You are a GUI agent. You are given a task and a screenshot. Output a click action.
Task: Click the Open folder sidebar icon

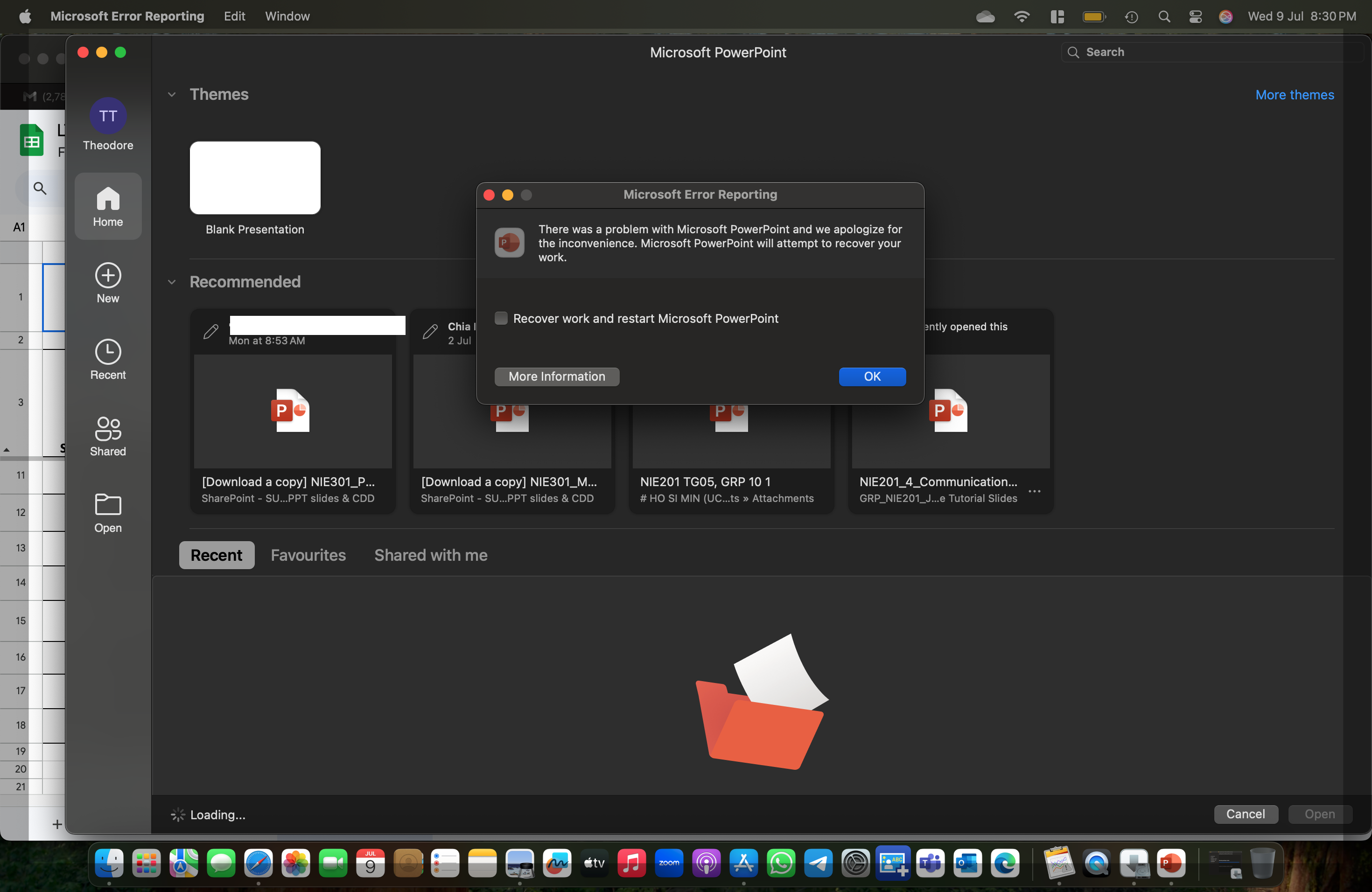tap(108, 513)
